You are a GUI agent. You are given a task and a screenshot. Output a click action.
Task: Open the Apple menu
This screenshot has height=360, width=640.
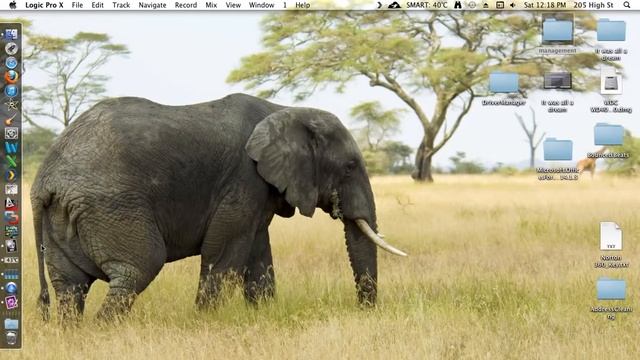click(13, 5)
